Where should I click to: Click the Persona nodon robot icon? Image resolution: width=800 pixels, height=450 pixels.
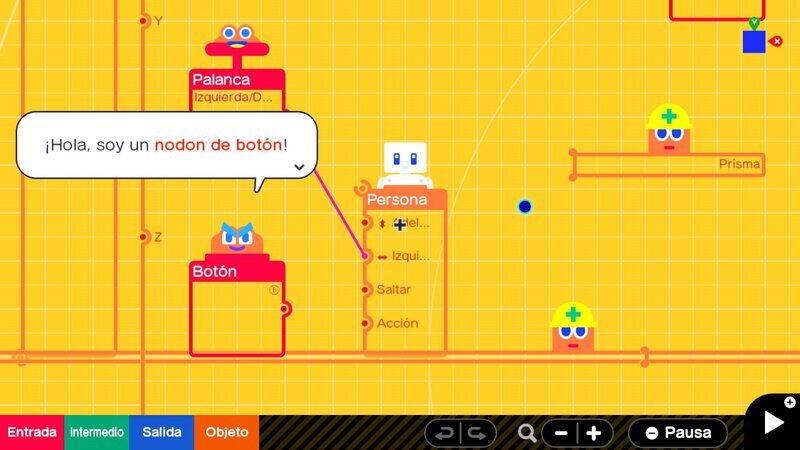pyautogui.click(x=405, y=162)
